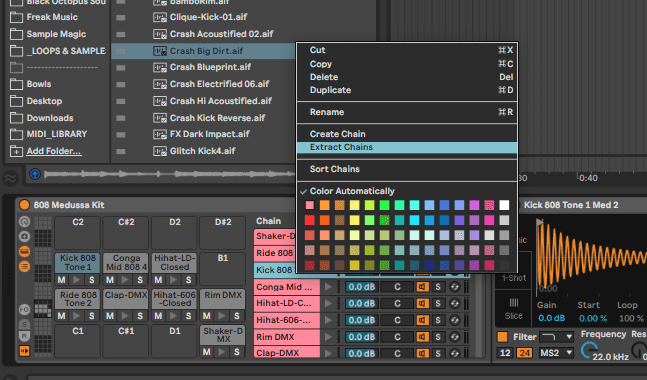Show the returns section with the R button
647x380 pixels.
24,336
